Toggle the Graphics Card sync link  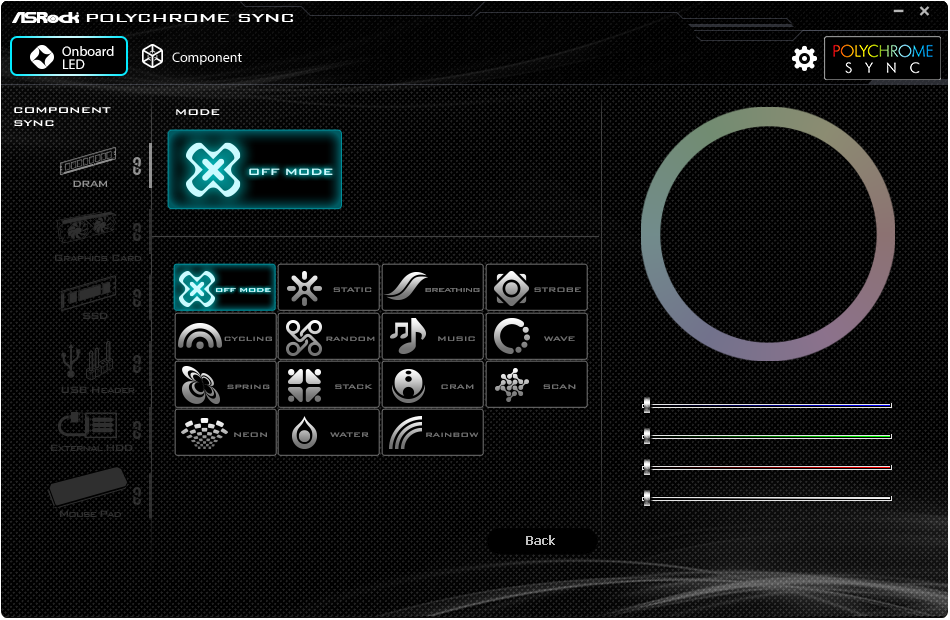[137, 231]
